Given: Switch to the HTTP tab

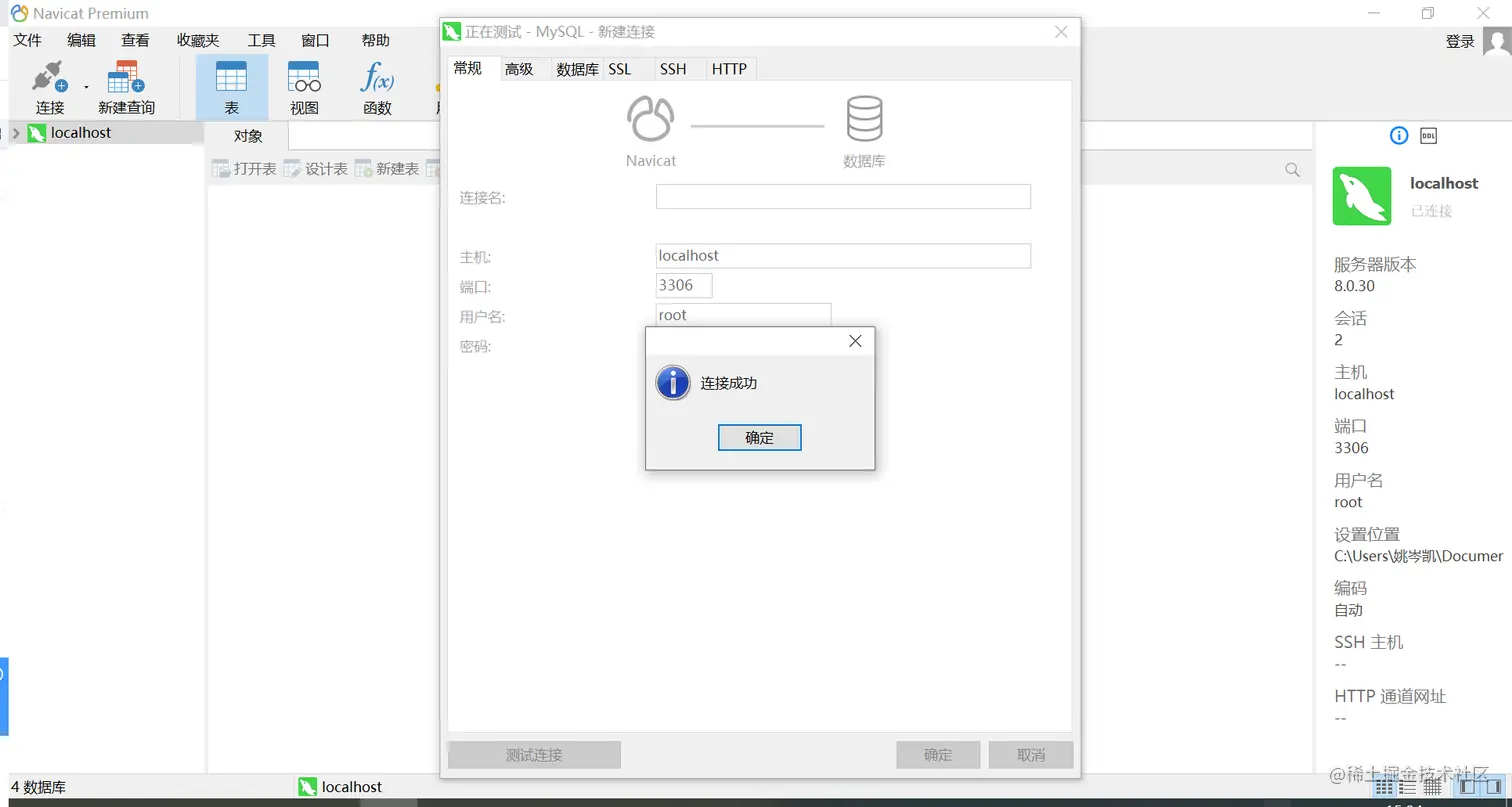Looking at the screenshot, I should tap(730, 69).
